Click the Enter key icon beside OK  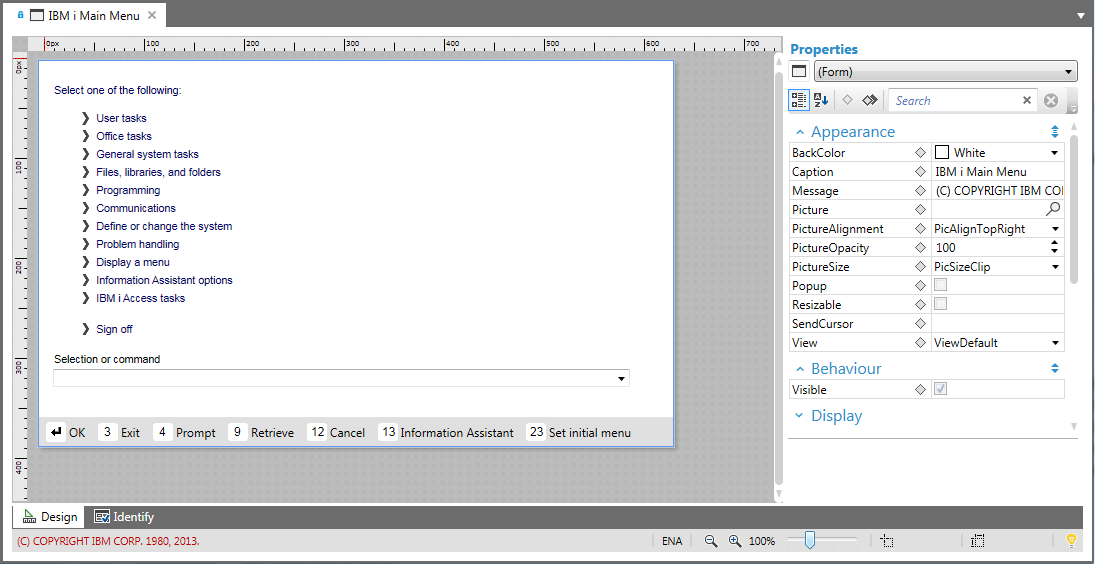pyautogui.click(x=57, y=432)
